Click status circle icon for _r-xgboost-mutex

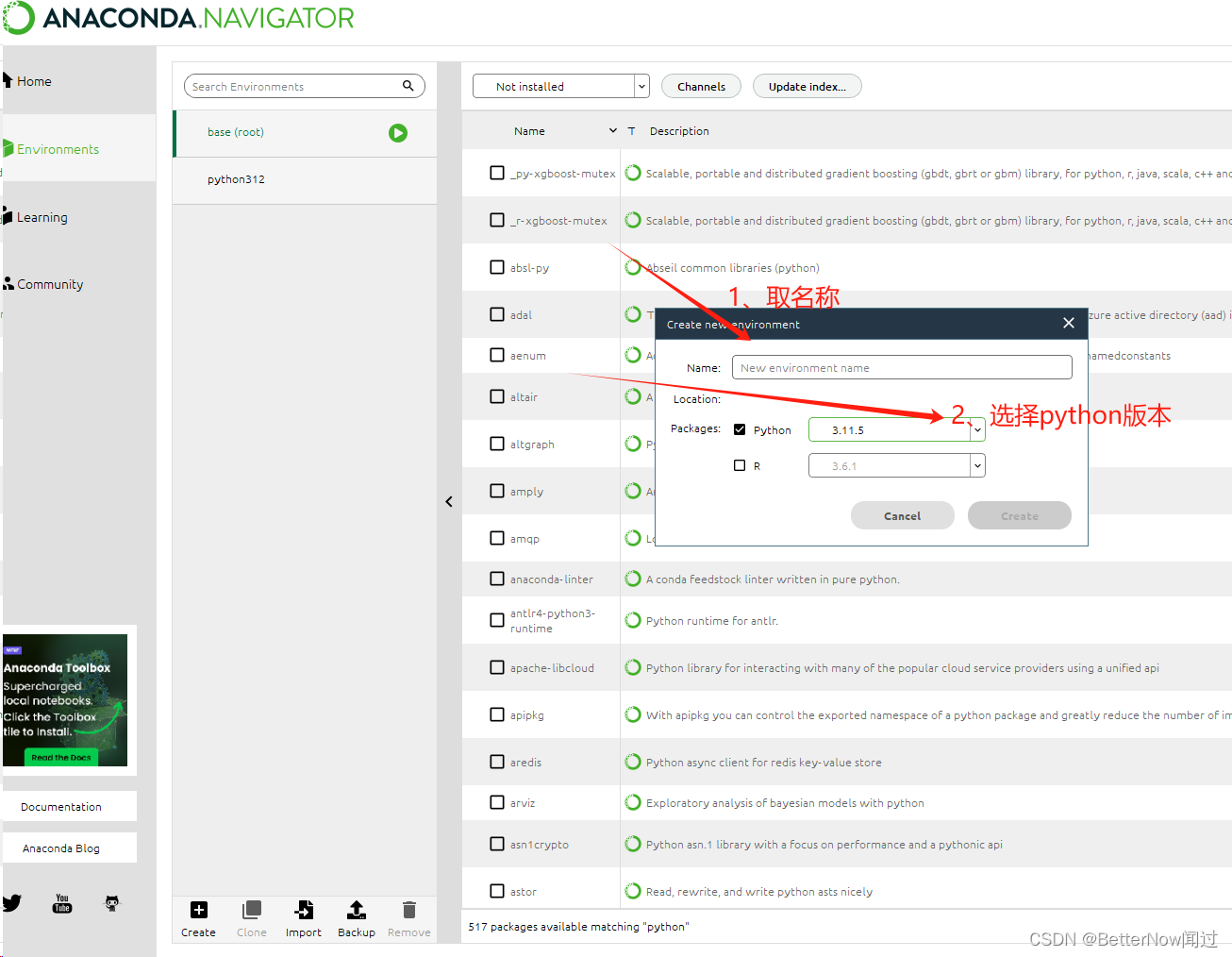pyautogui.click(x=633, y=220)
